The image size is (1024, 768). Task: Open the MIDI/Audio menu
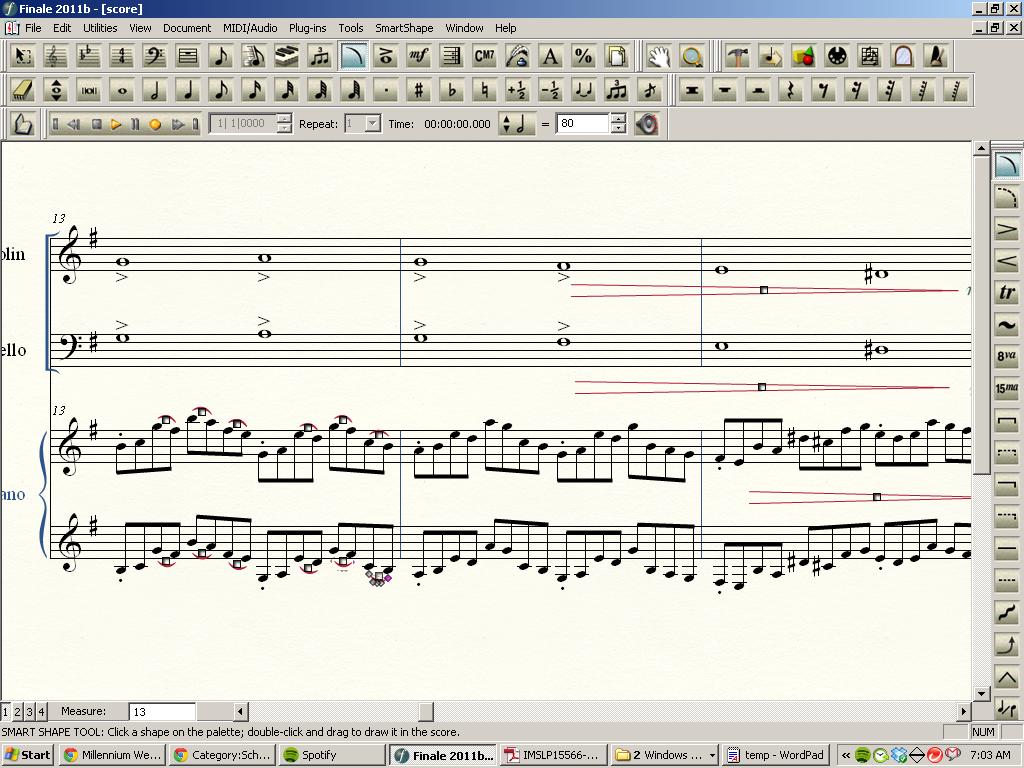coord(250,28)
